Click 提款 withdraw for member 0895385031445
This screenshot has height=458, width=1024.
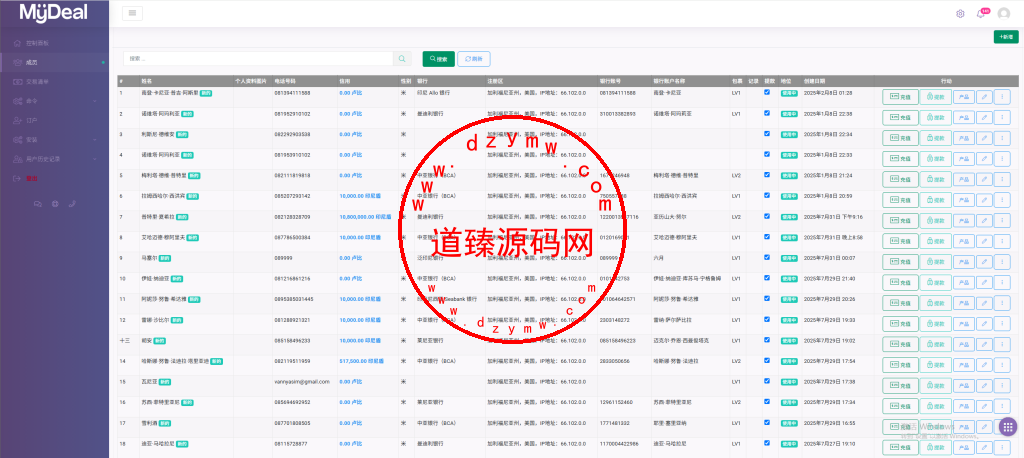936,303
